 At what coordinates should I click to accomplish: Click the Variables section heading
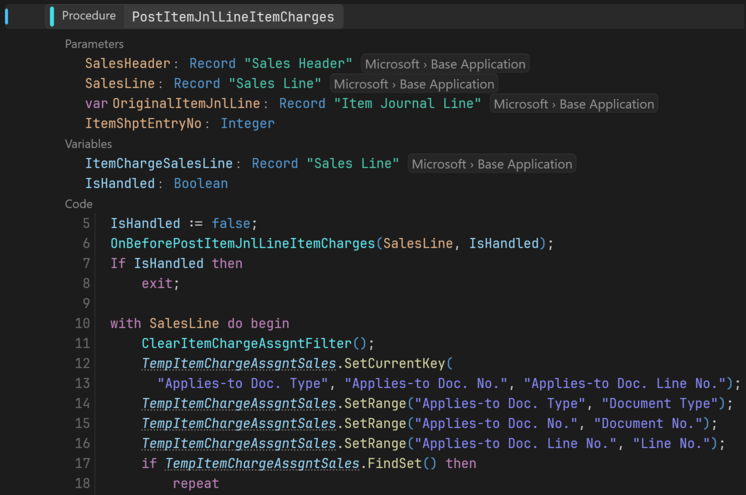coord(88,144)
